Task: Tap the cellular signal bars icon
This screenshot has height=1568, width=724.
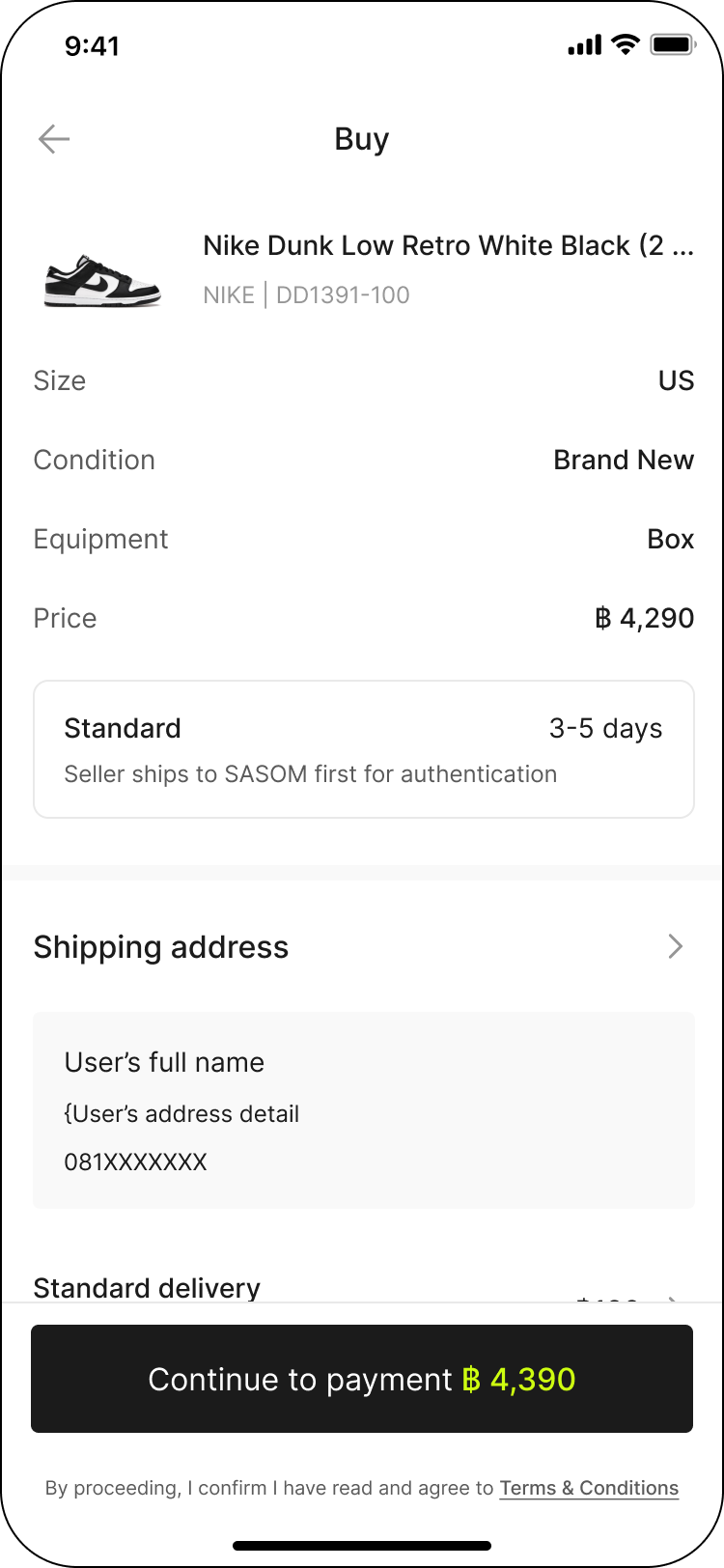Action: 584,44
